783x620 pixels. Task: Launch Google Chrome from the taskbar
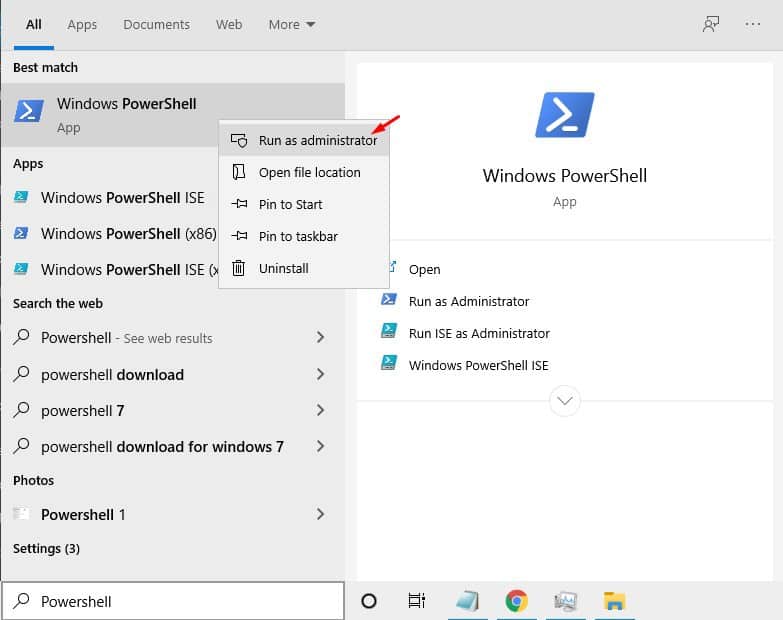point(516,601)
